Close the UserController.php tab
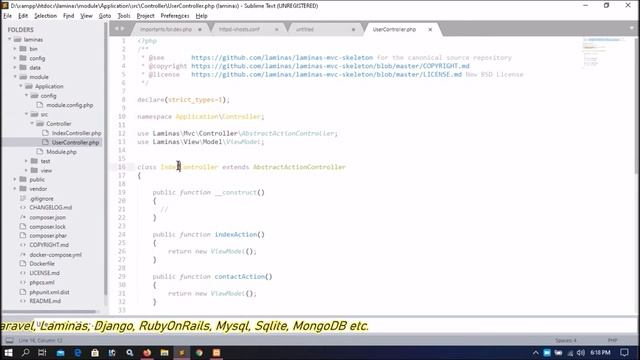This screenshot has width=640, height=360. click(430, 29)
